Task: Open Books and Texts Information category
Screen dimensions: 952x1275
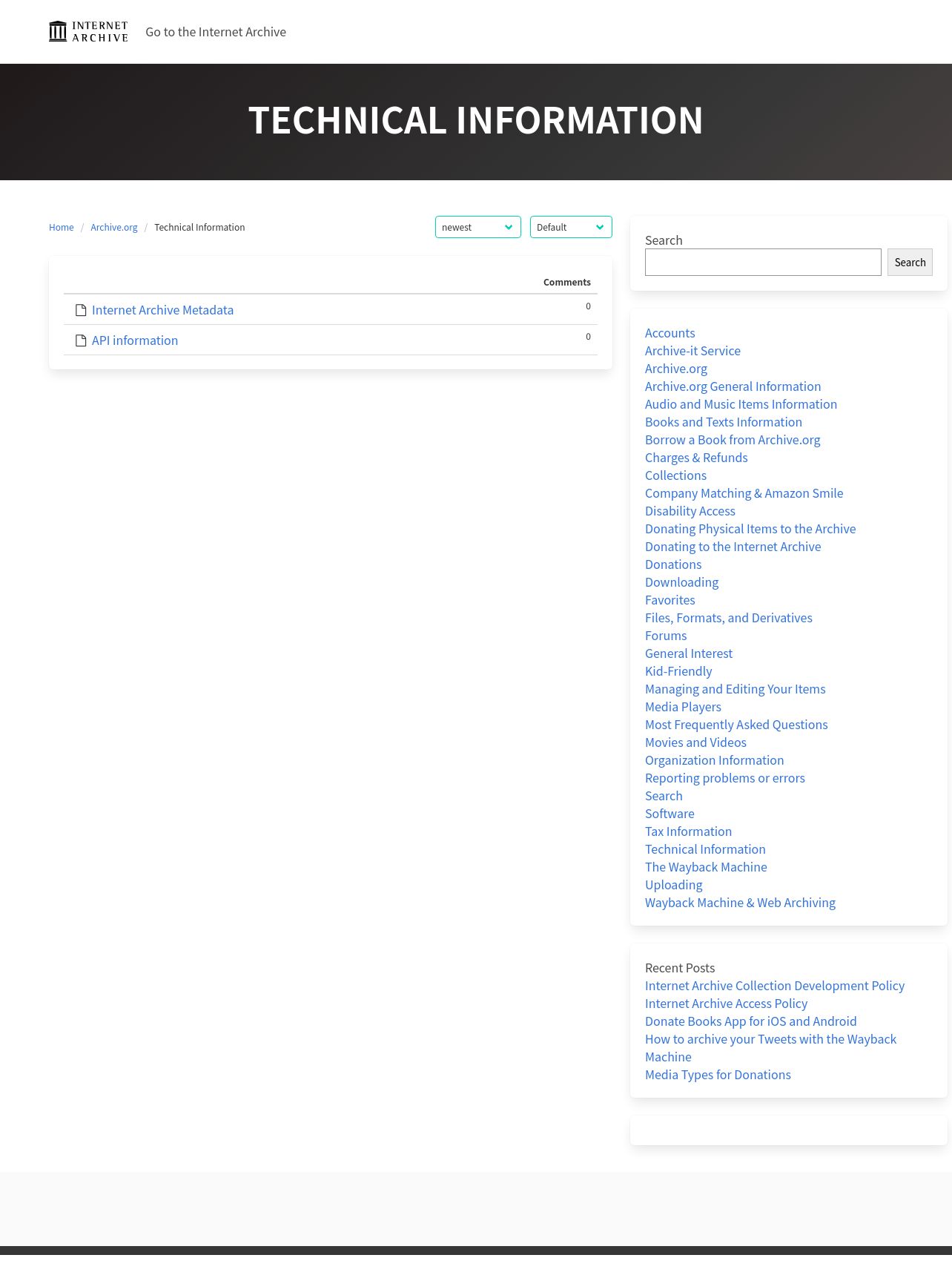Action: 724,422
